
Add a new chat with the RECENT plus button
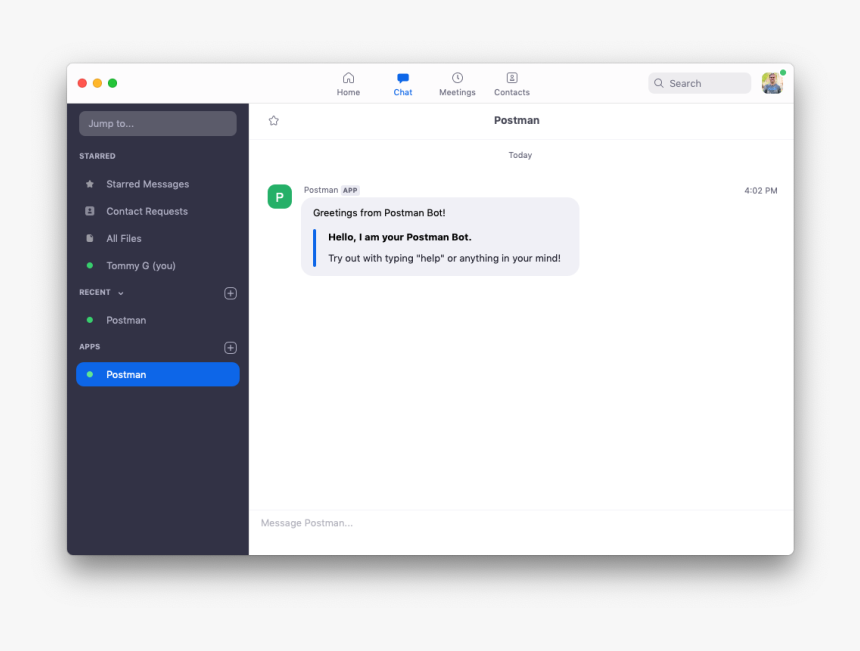[x=230, y=293]
